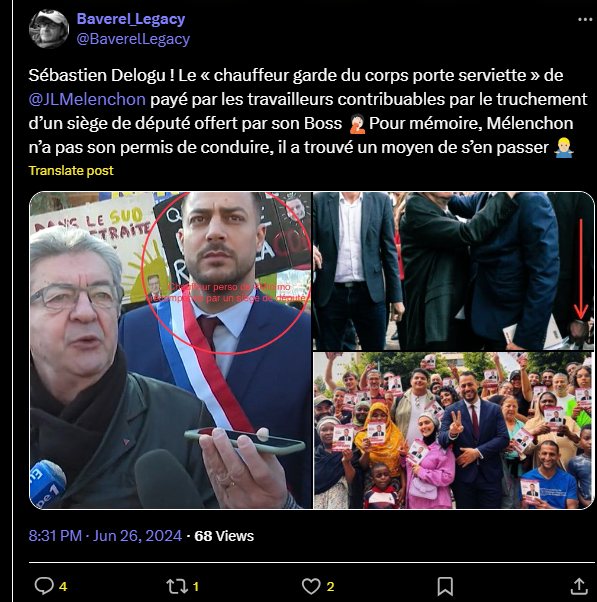Open the large photo with tricolor sash
The width and height of the screenshot is (597, 602).
coord(171,350)
